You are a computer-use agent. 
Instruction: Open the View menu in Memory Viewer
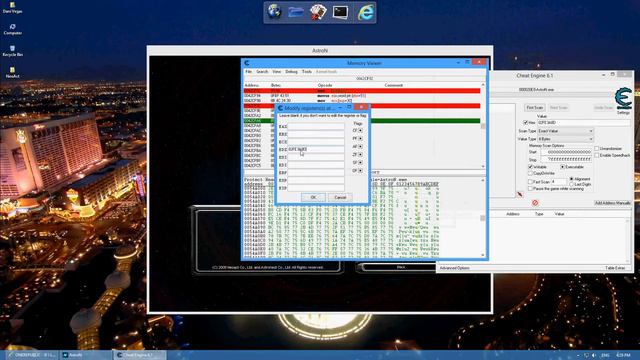click(277, 71)
